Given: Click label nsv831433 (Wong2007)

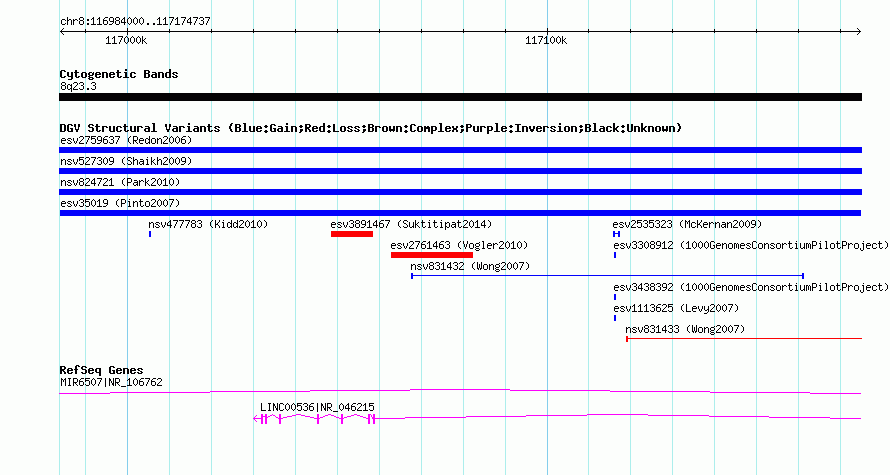Looking at the screenshot, I should (685, 329).
